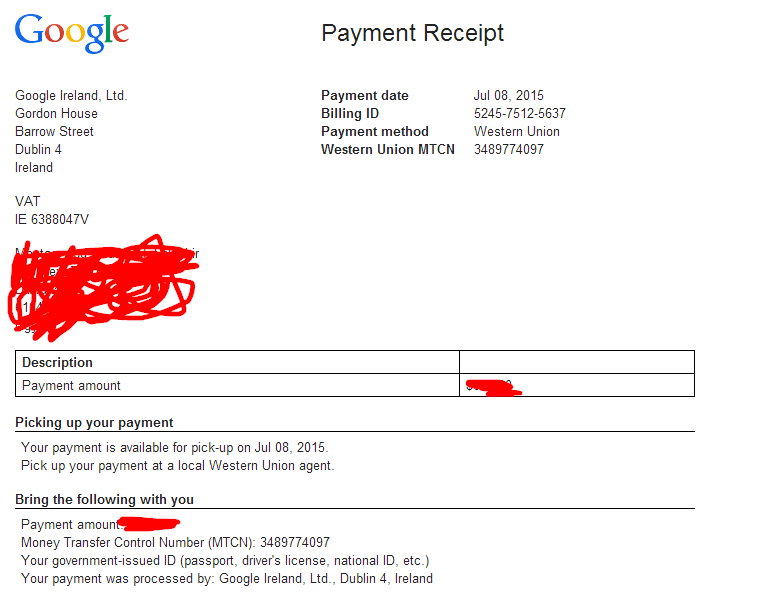Click the Payment Receipt heading
The height and width of the screenshot is (602, 775).
point(412,34)
